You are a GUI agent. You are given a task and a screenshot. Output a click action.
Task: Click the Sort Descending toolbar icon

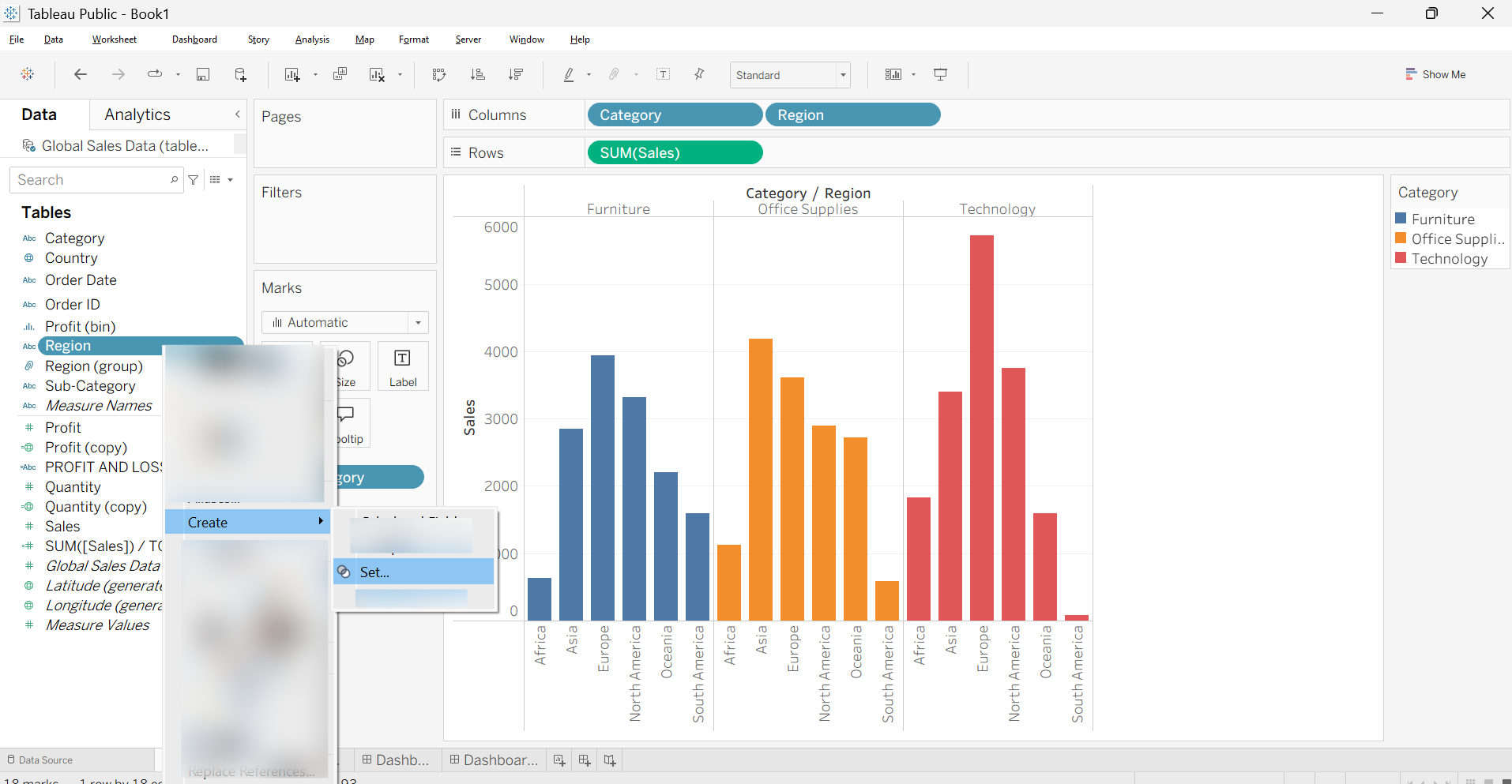tap(516, 74)
